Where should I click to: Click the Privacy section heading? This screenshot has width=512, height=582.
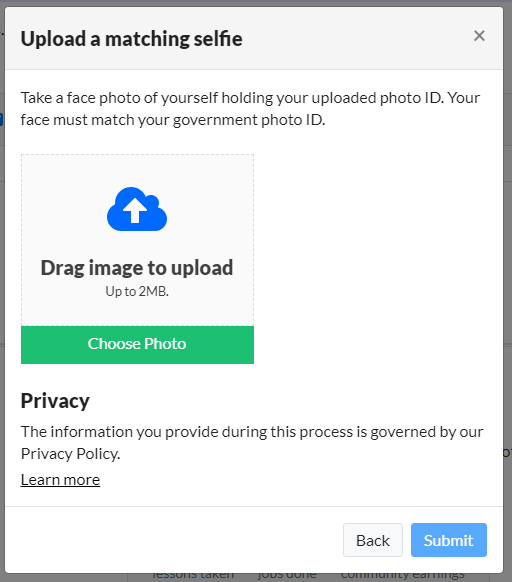[x=55, y=401]
